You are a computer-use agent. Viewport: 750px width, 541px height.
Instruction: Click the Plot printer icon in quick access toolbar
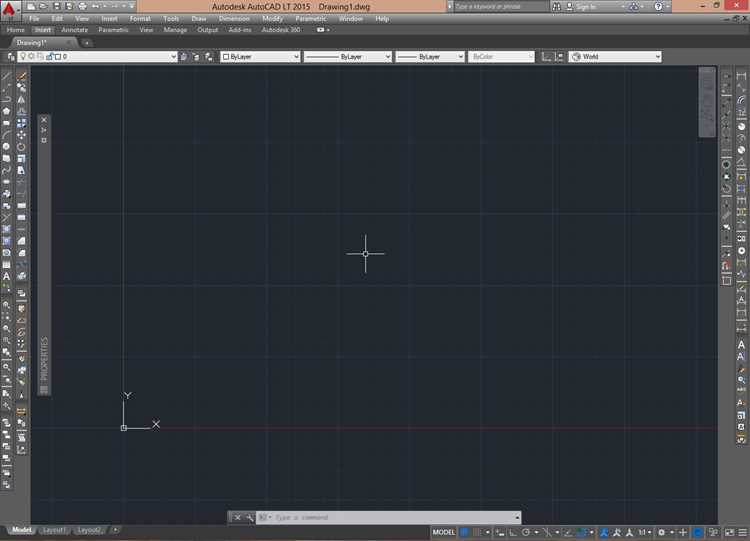[x=82, y=6]
